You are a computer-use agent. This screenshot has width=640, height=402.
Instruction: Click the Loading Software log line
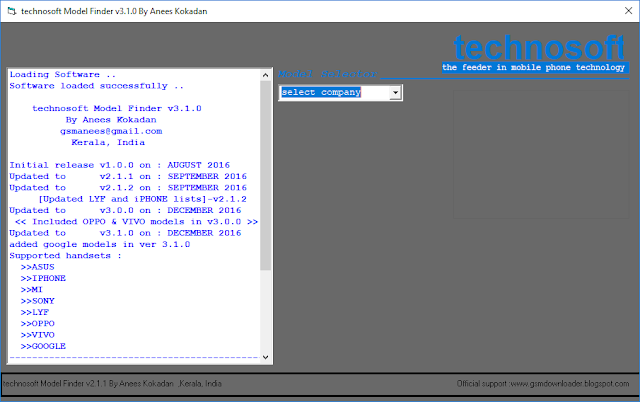coord(62,75)
